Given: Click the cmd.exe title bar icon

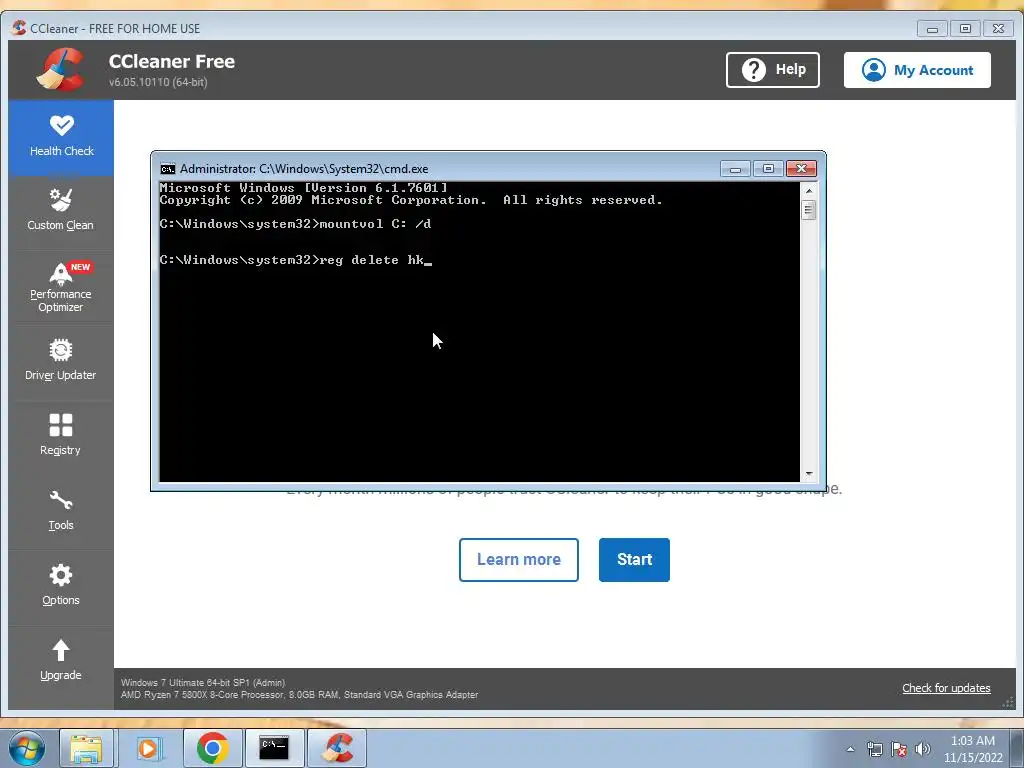Looking at the screenshot, I should [168, 169].
